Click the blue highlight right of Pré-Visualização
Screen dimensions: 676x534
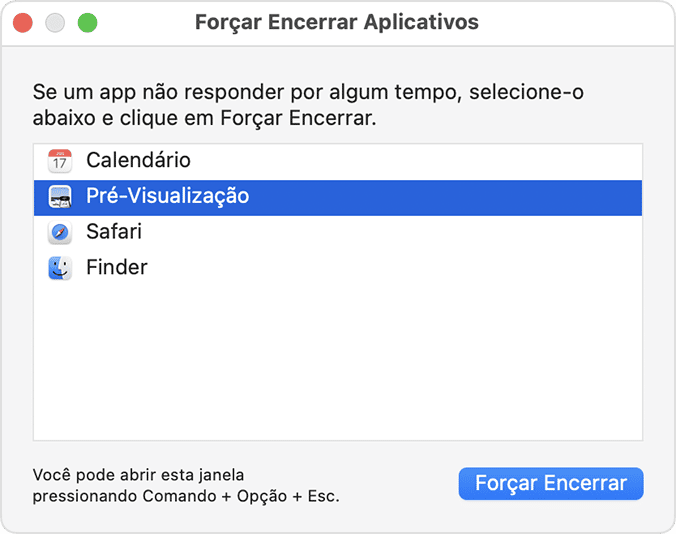pyautogui.click(x=450, y=197)
